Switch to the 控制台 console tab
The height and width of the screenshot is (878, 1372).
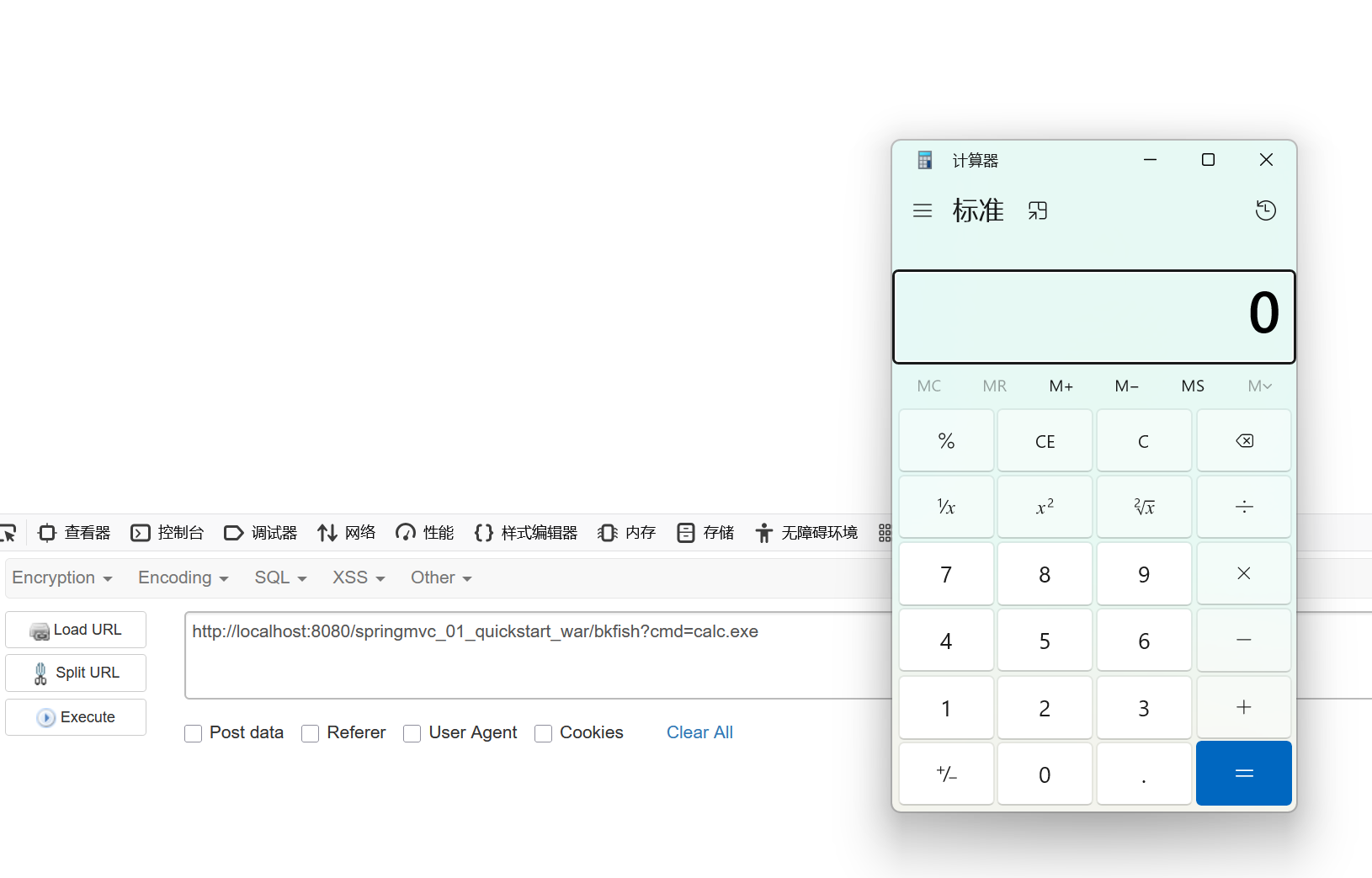coord(168,533)
